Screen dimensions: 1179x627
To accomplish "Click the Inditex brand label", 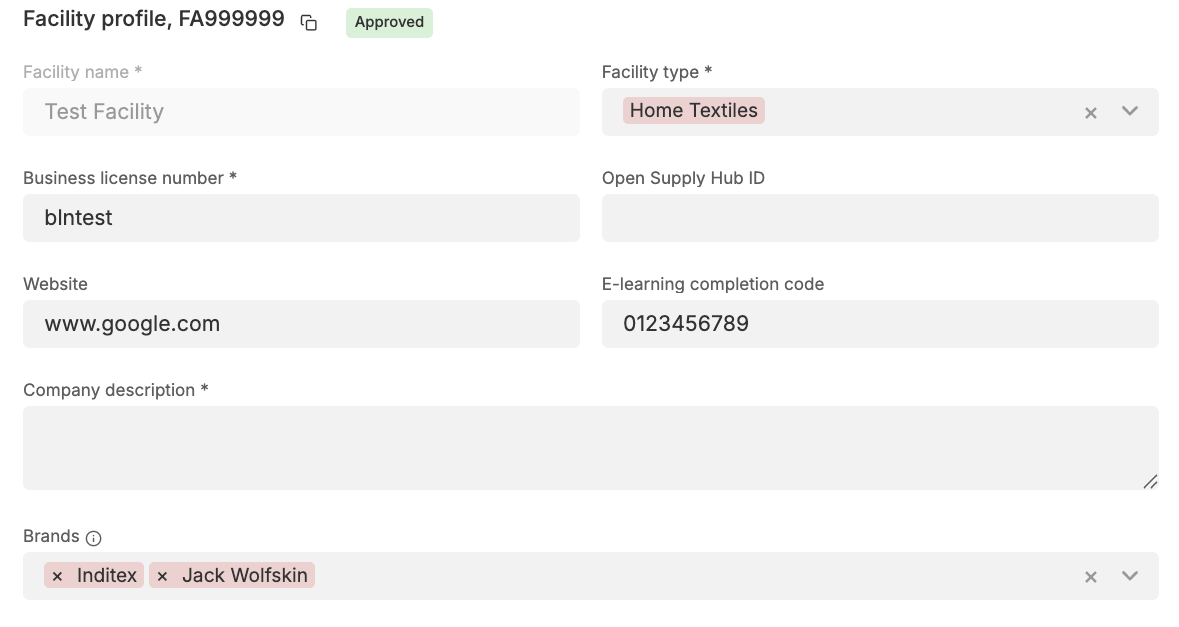I will pyautogui.click(x=106, y=576).
